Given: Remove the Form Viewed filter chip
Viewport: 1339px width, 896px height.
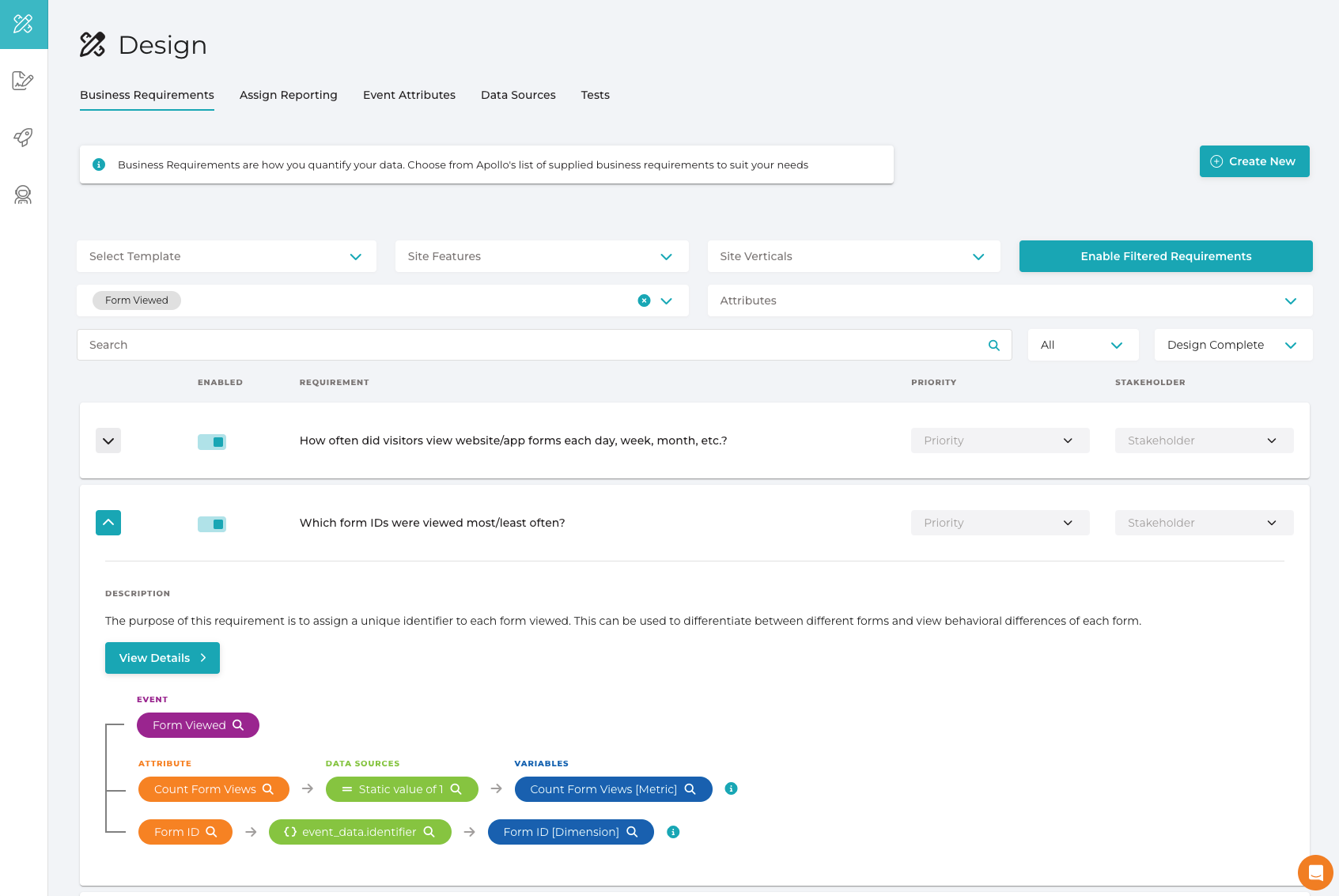Looking at the screenshot, I should pyautogui.click(x=644, y=301).
